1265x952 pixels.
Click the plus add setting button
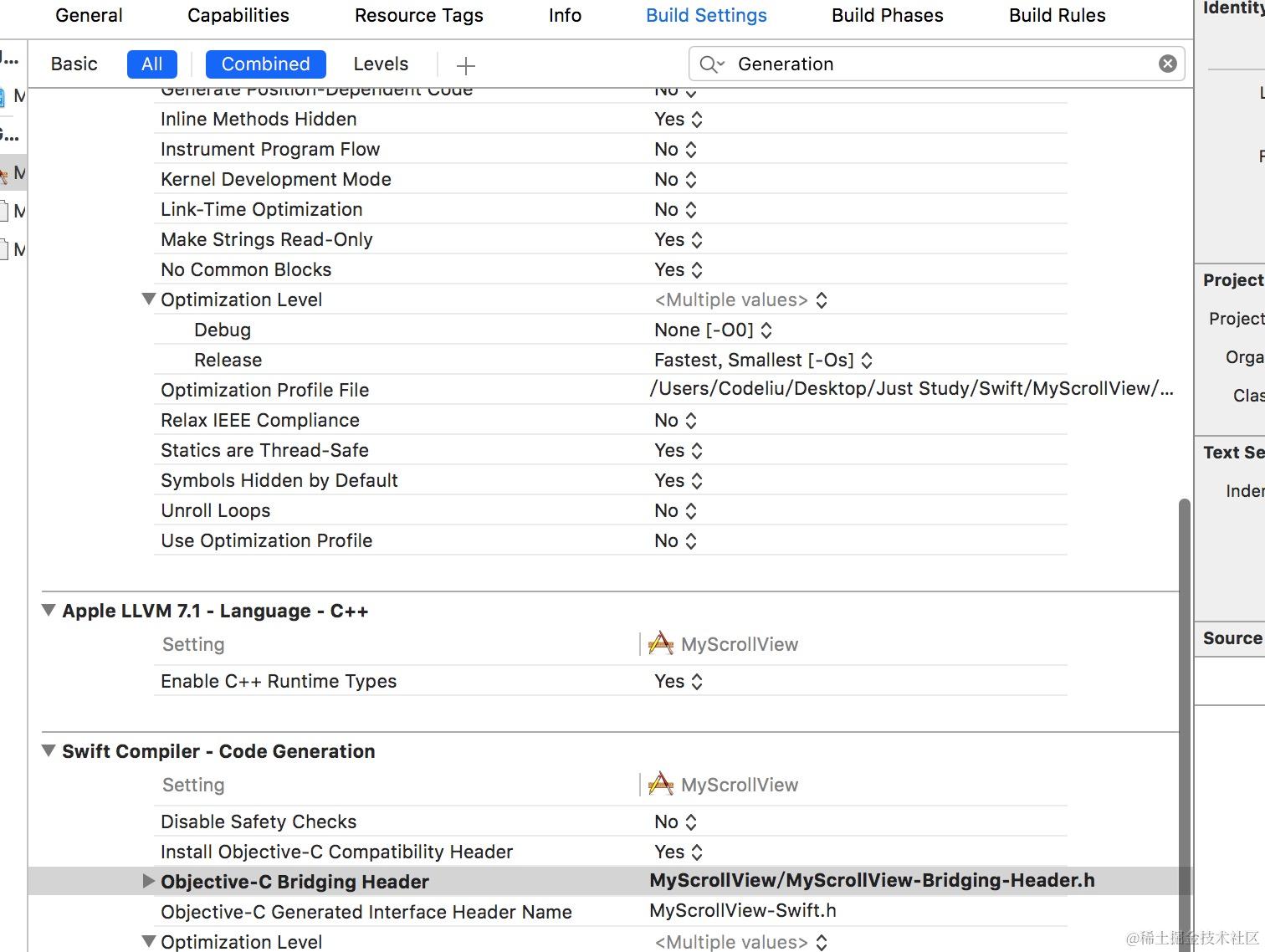point(466,65)
